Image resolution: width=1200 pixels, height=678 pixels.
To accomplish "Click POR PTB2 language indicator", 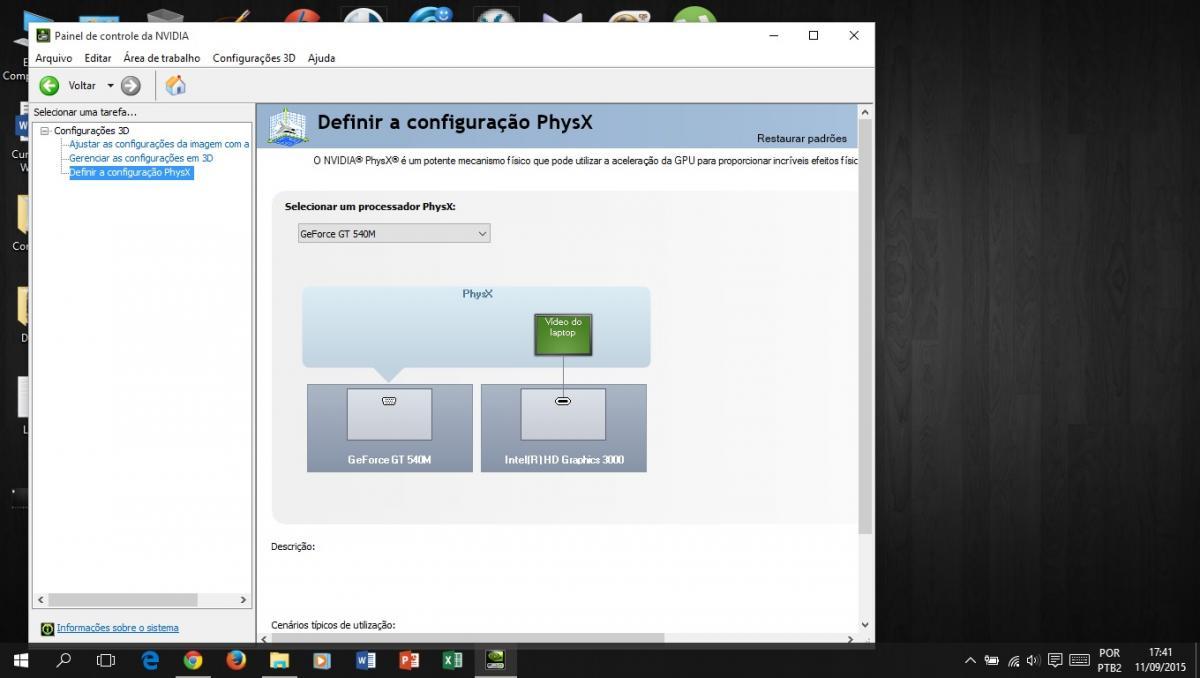I will pos(1109,661).
